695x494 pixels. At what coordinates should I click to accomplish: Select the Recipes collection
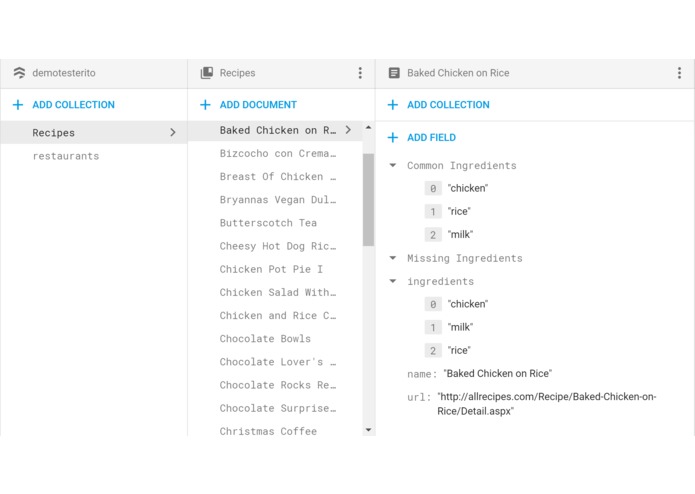click(x=94, y=132)
